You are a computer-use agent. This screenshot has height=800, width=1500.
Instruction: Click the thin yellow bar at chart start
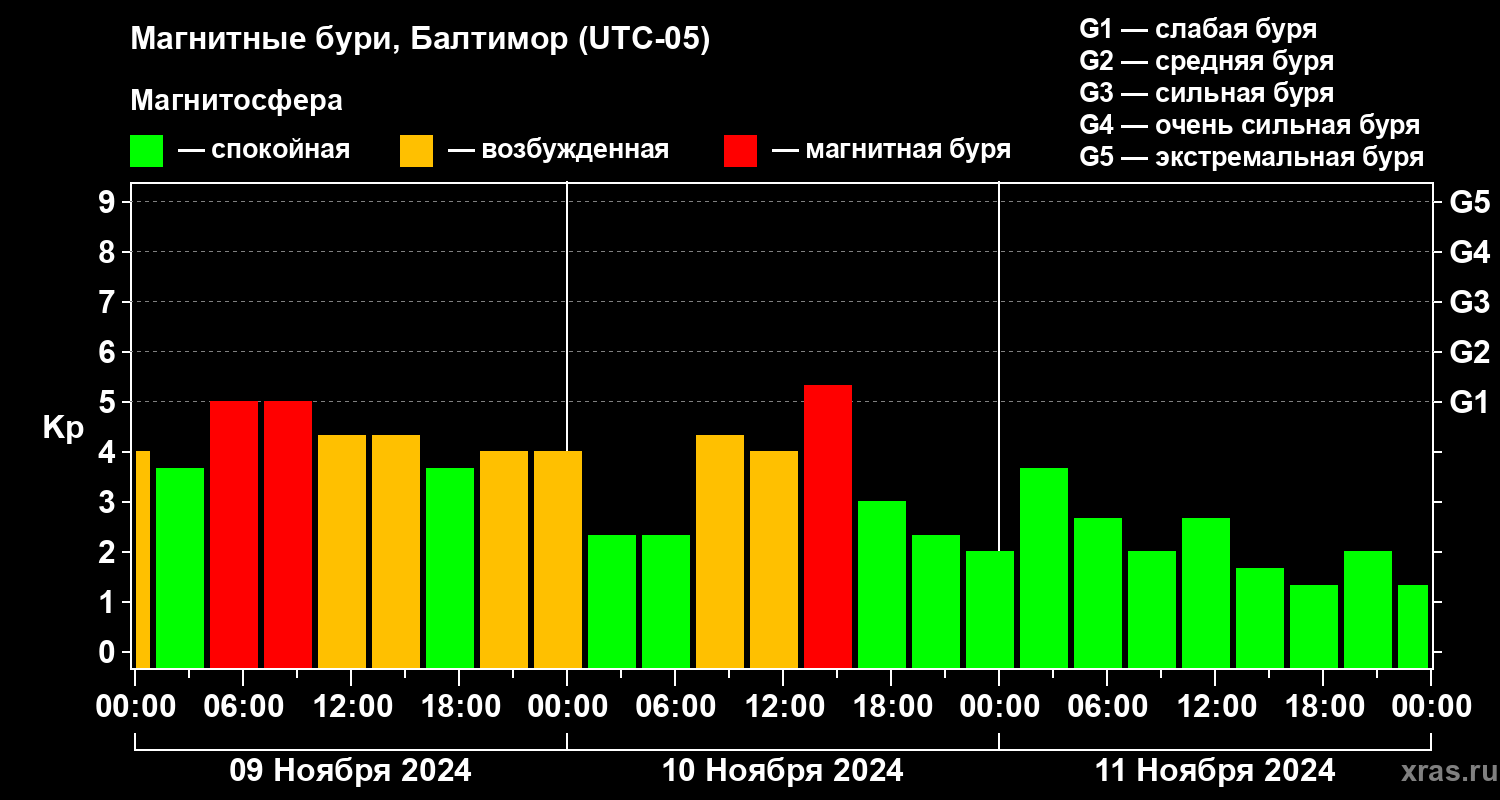pyautogui.click(x=142, y=560)
